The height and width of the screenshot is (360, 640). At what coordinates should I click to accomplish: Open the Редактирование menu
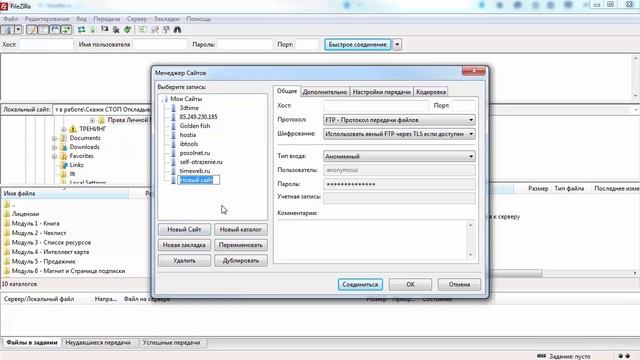[47, 19]
